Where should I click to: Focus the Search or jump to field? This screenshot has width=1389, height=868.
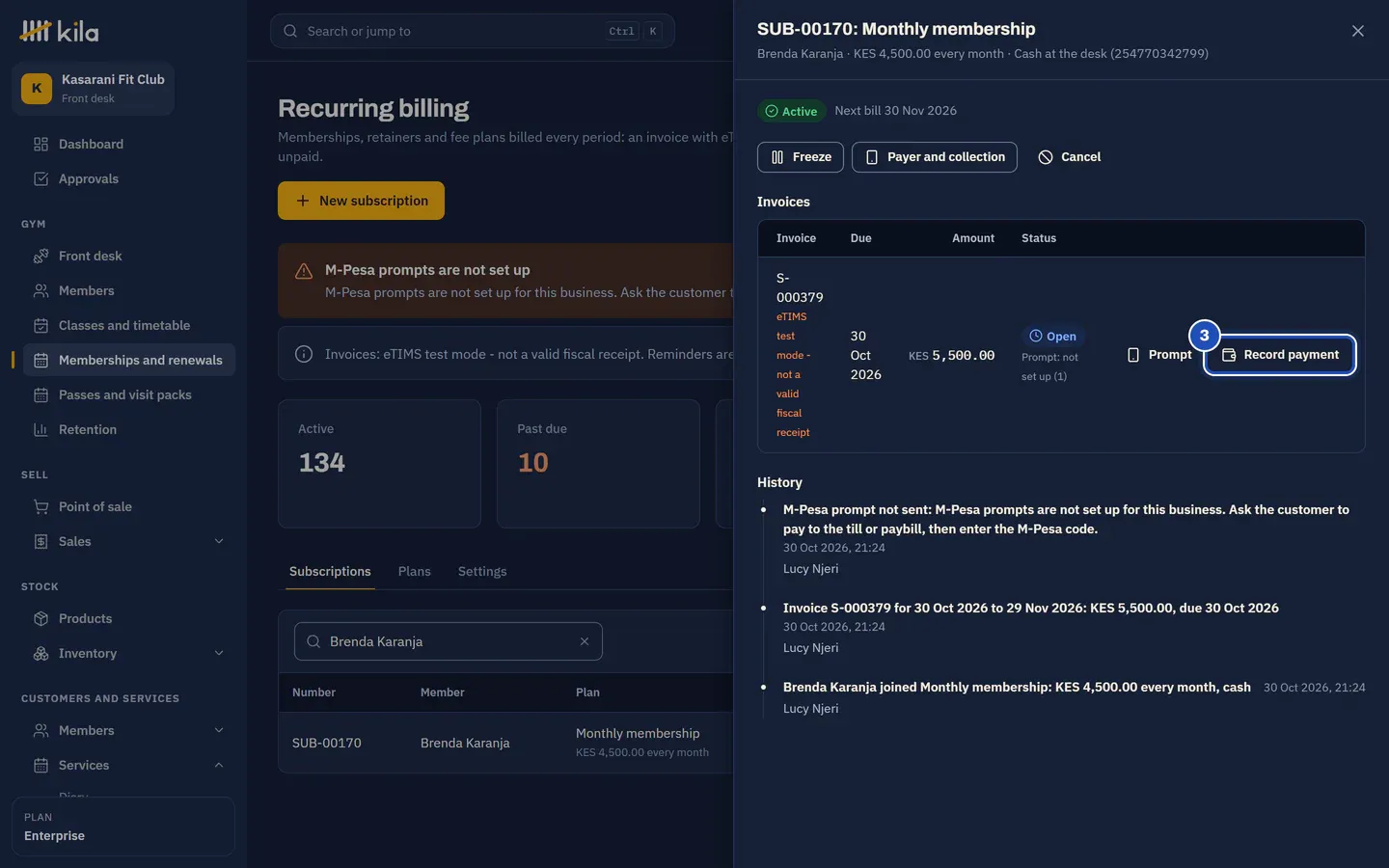point(473,31)
